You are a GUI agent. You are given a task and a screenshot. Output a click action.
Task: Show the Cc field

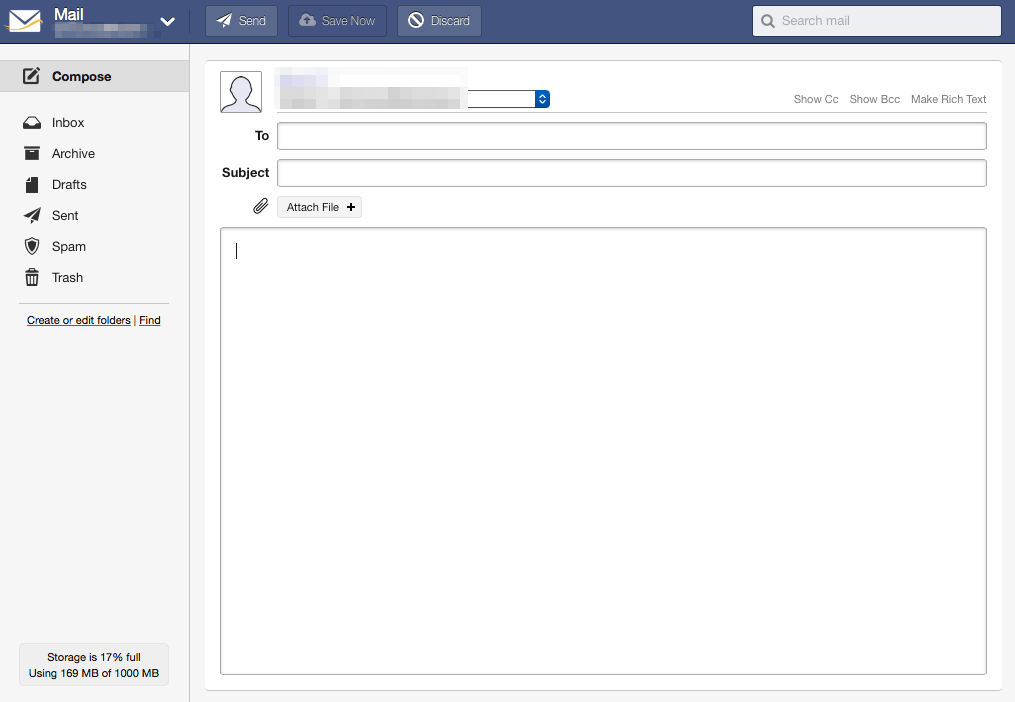[815, 99]
